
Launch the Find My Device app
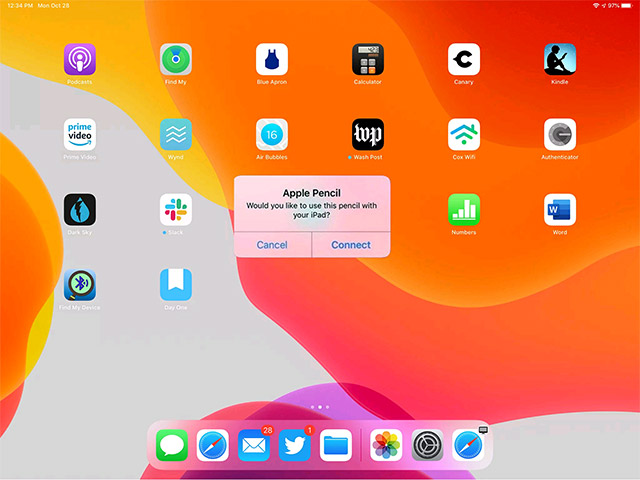point(80,285)
